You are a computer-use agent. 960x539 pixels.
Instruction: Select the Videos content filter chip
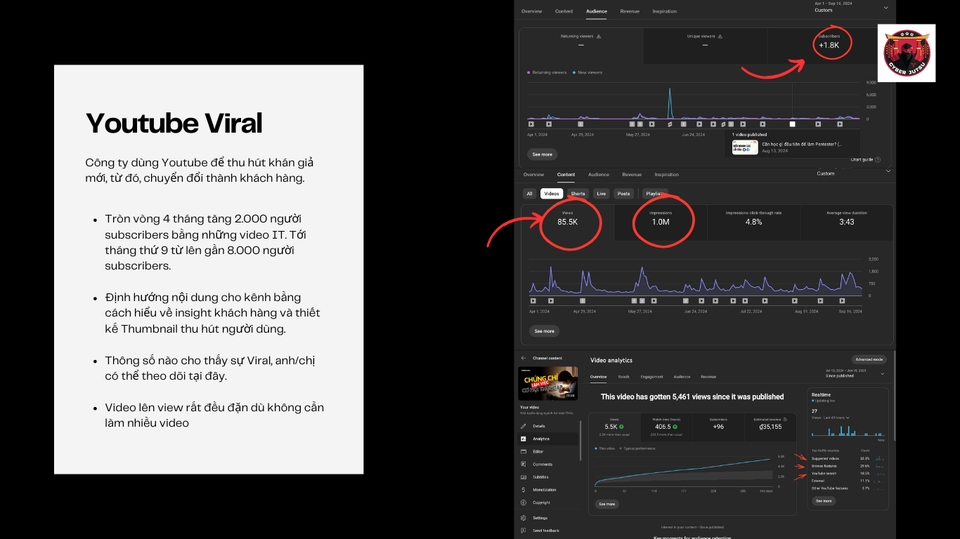(552, 194)
